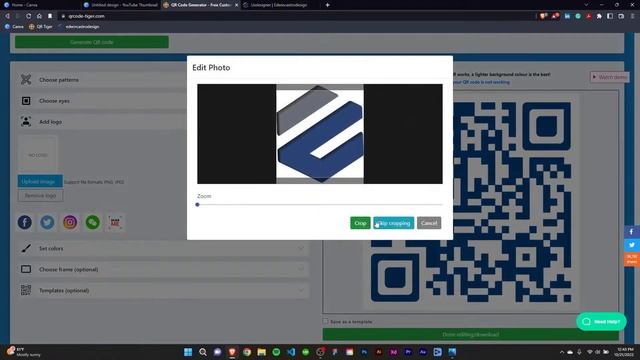Screen dimensions: 640x360
Task: Click the Zoom slider handle
Action: pyautogui.click(x=198, y=204)
